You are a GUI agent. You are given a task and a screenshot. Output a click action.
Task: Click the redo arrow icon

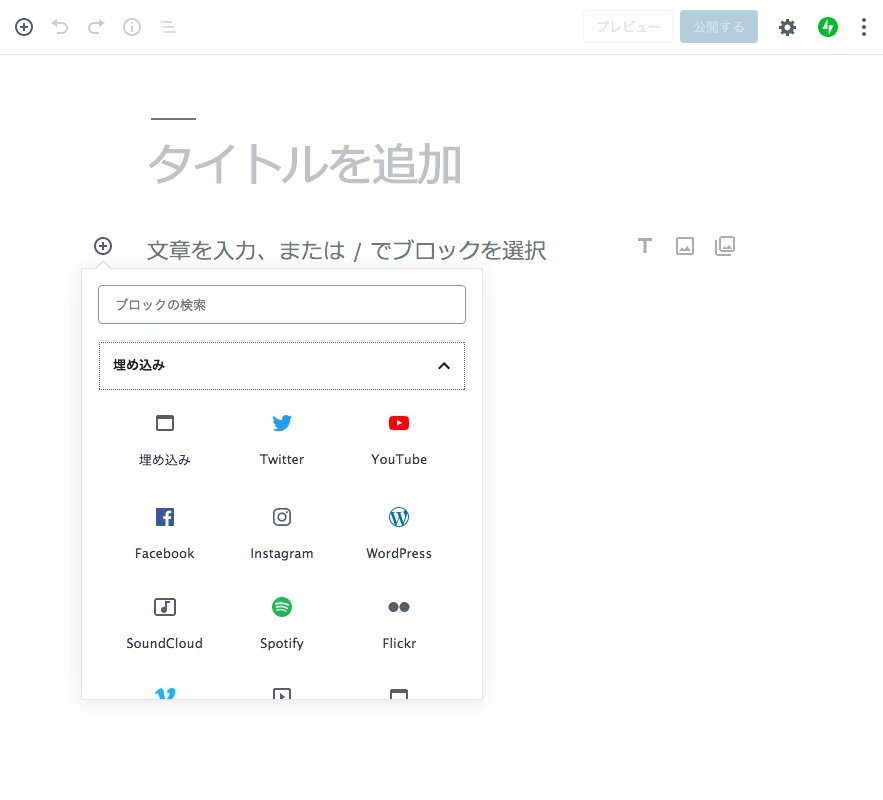(x=96, y=27)
